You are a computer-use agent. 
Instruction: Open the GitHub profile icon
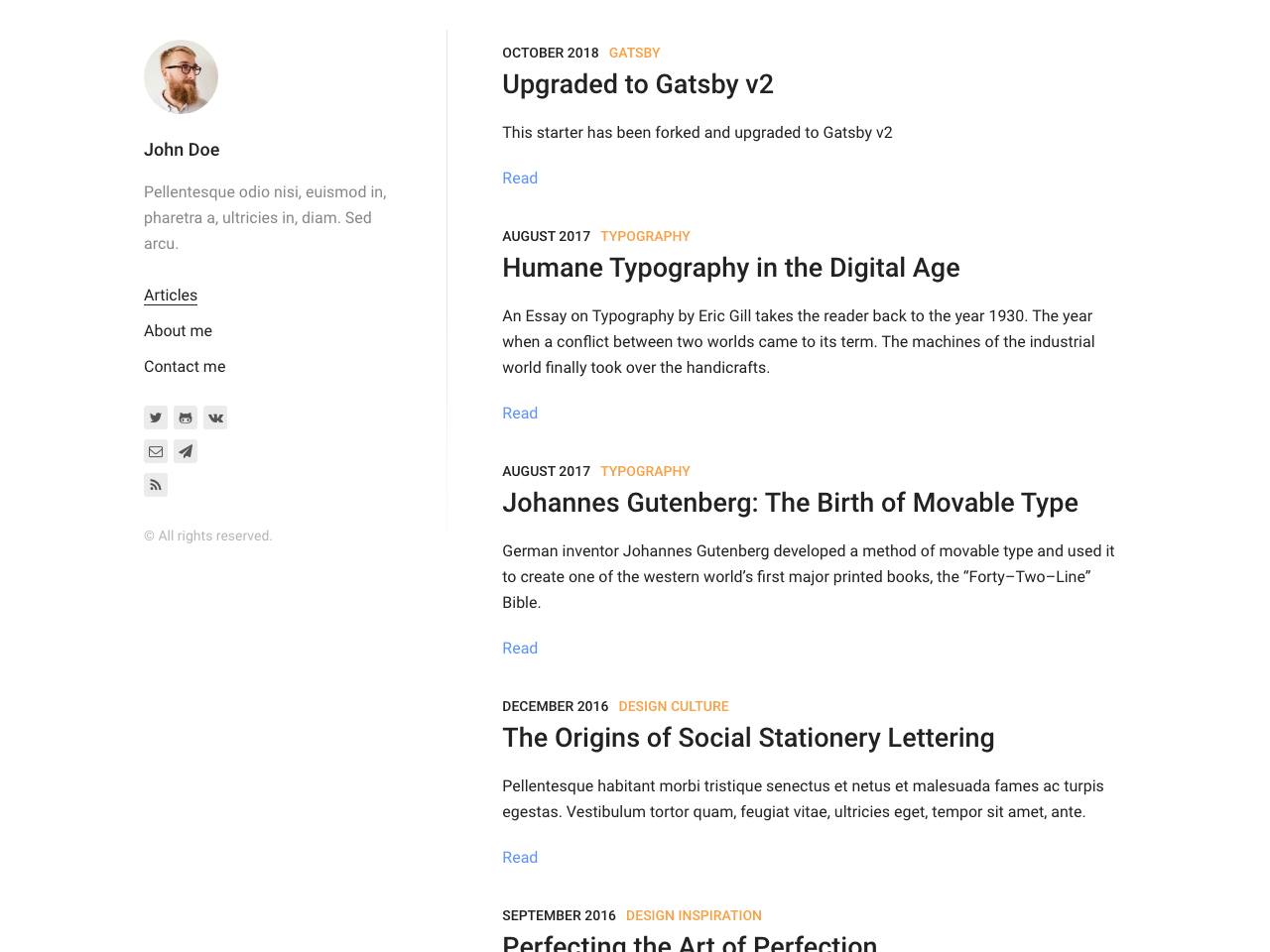[186, 417]
